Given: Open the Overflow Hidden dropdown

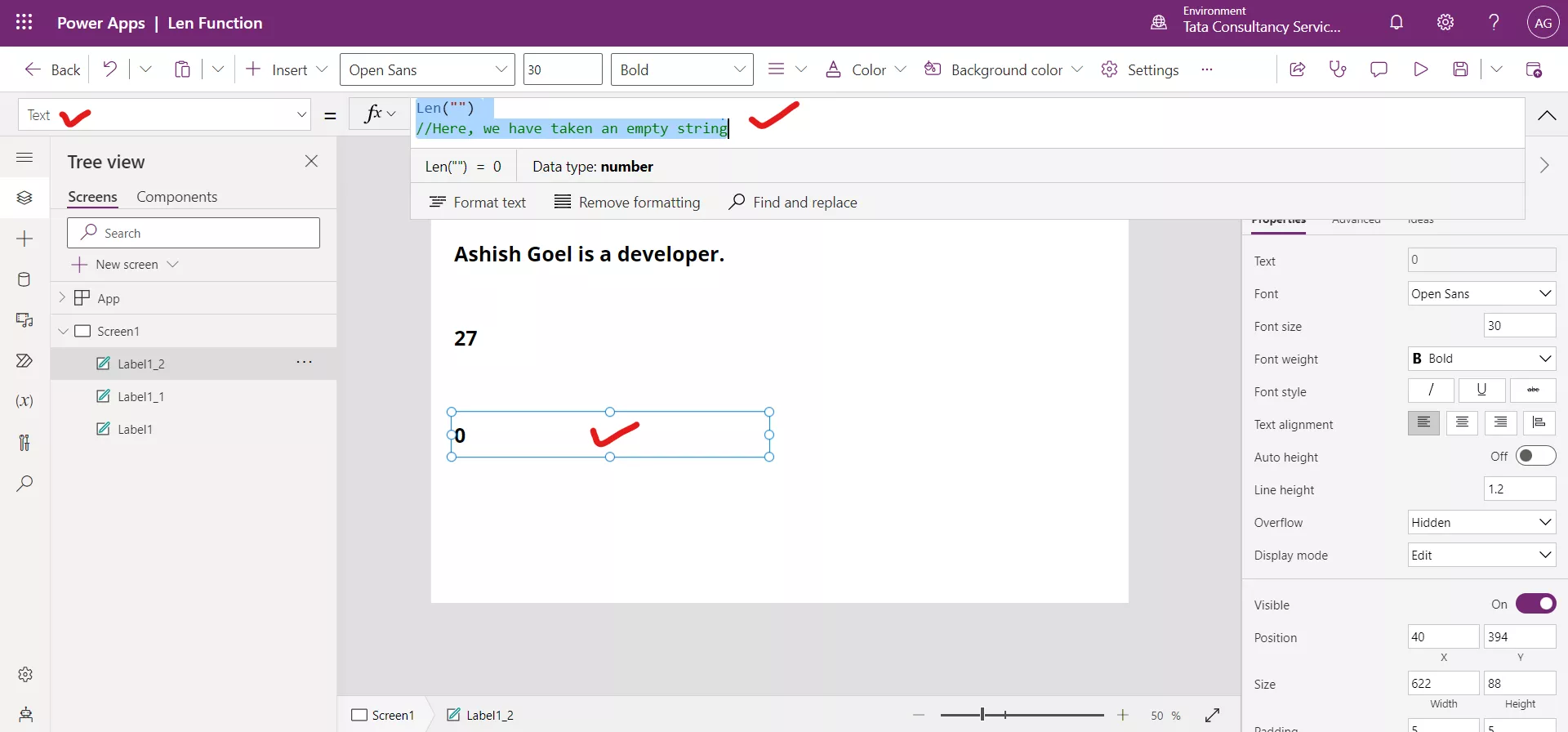Looking at the screenshot, I should [x=1481, y=522].
